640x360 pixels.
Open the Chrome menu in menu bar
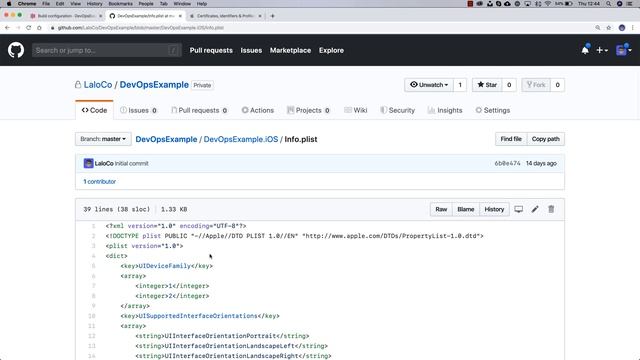[x=27, y=4]
